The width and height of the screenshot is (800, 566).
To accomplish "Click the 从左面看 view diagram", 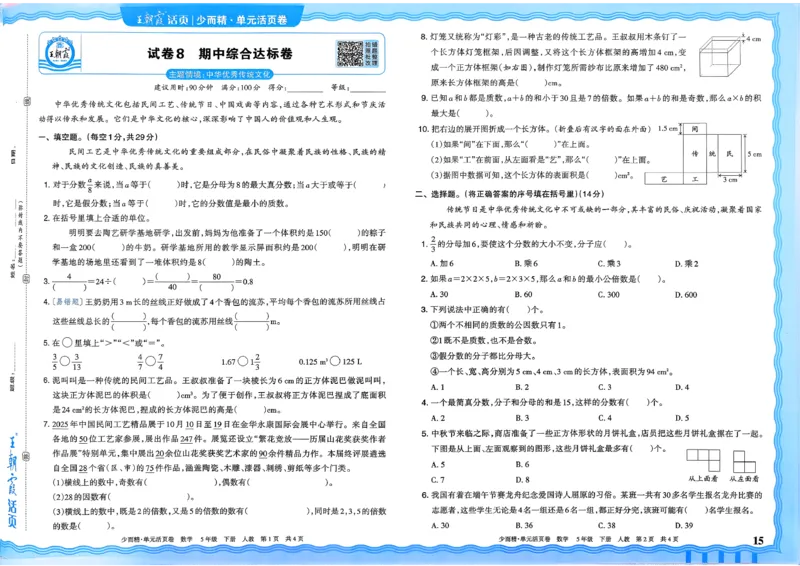I will 744,461.
